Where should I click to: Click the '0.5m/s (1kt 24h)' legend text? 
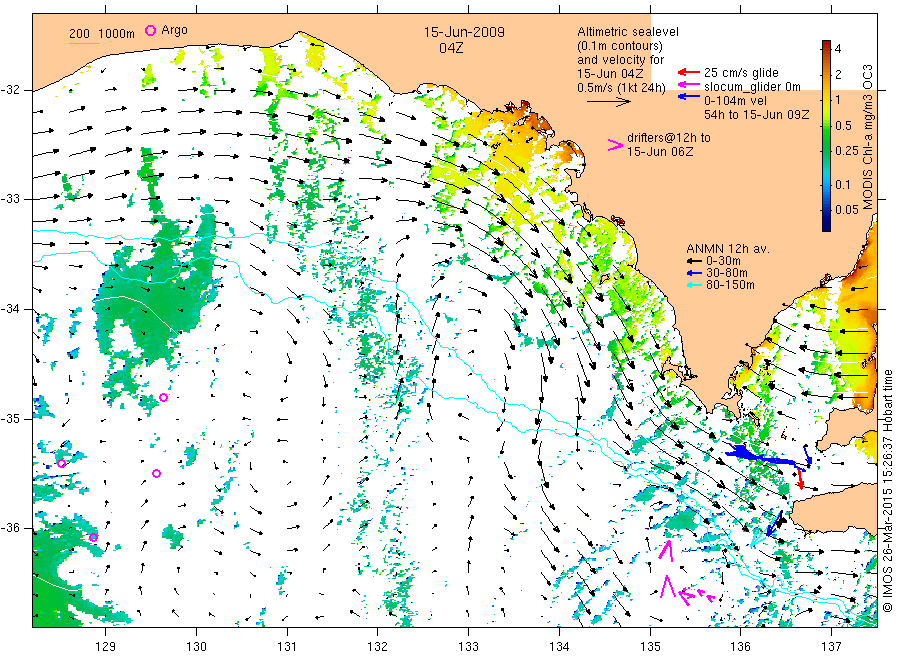[x=622, y=88]
